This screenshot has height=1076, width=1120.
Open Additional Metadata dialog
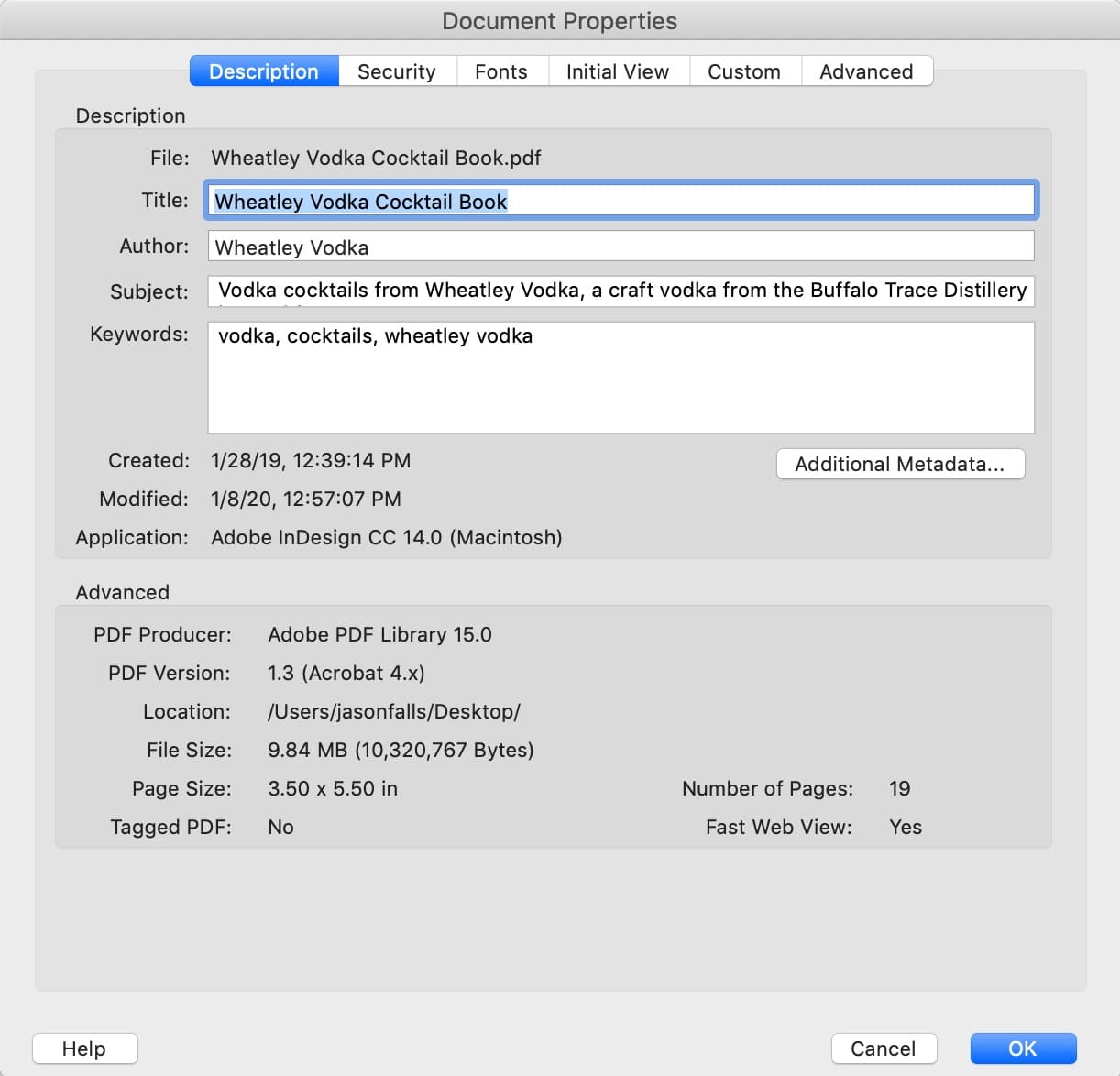pos(900,464)
